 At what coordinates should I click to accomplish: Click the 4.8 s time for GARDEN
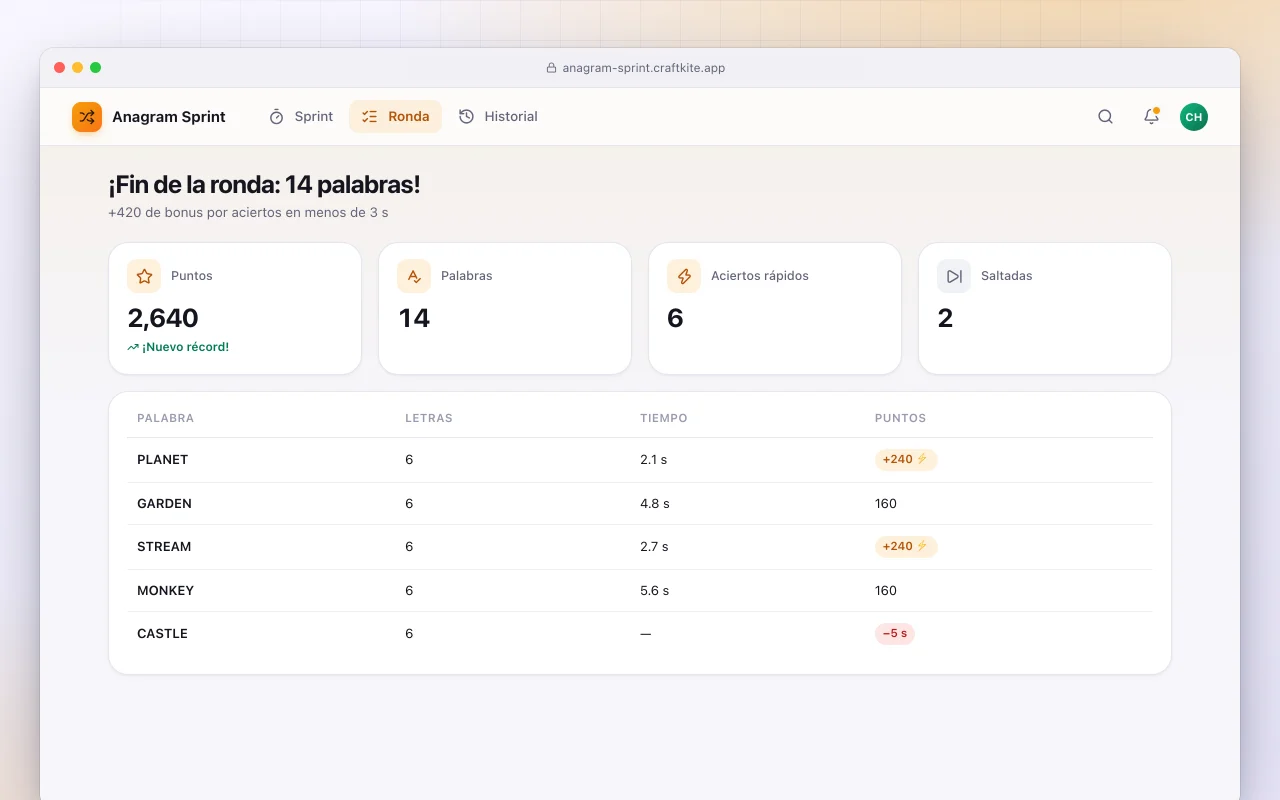coord(655,504)
